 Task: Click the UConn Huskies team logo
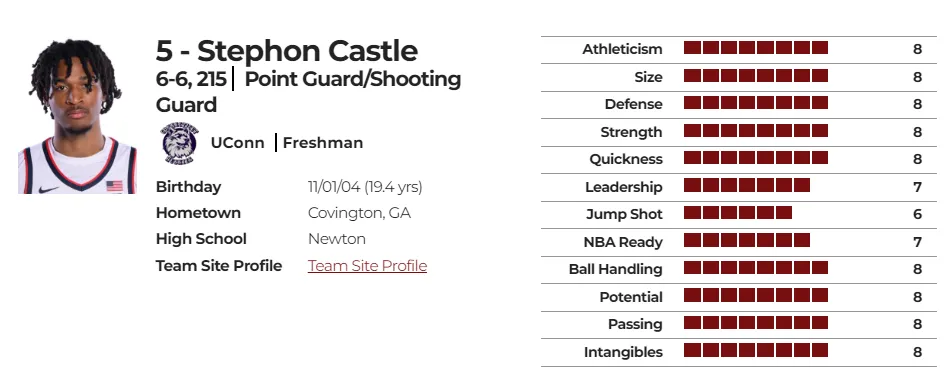pyautogui.click(x=179, y=143)
